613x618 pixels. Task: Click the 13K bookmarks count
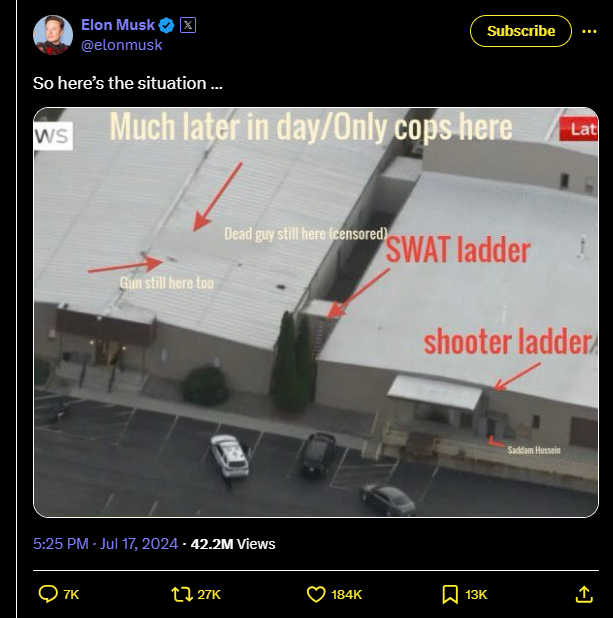point(476,594)
